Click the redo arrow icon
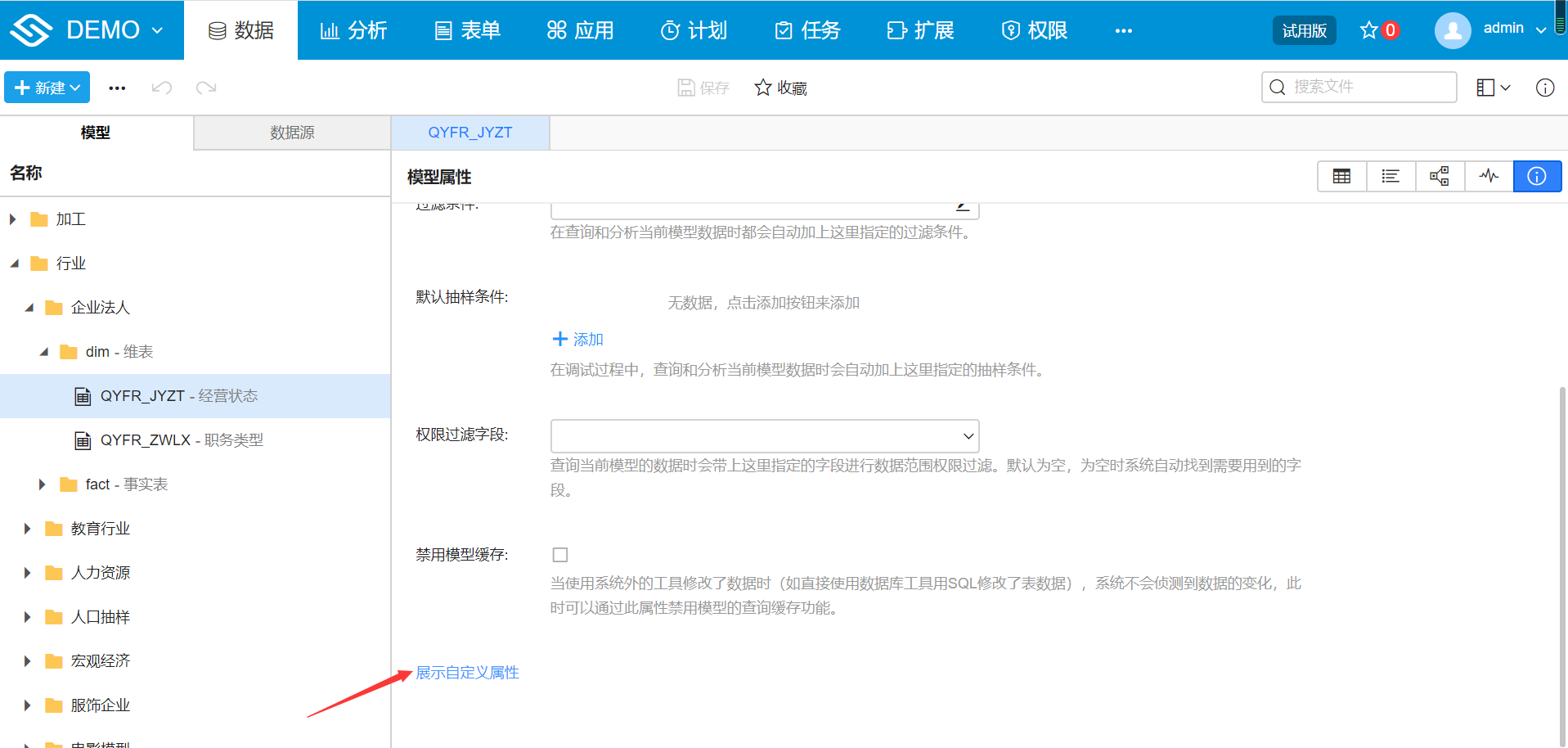Viewport: 1568px width, 748px height. pos(205,88)
